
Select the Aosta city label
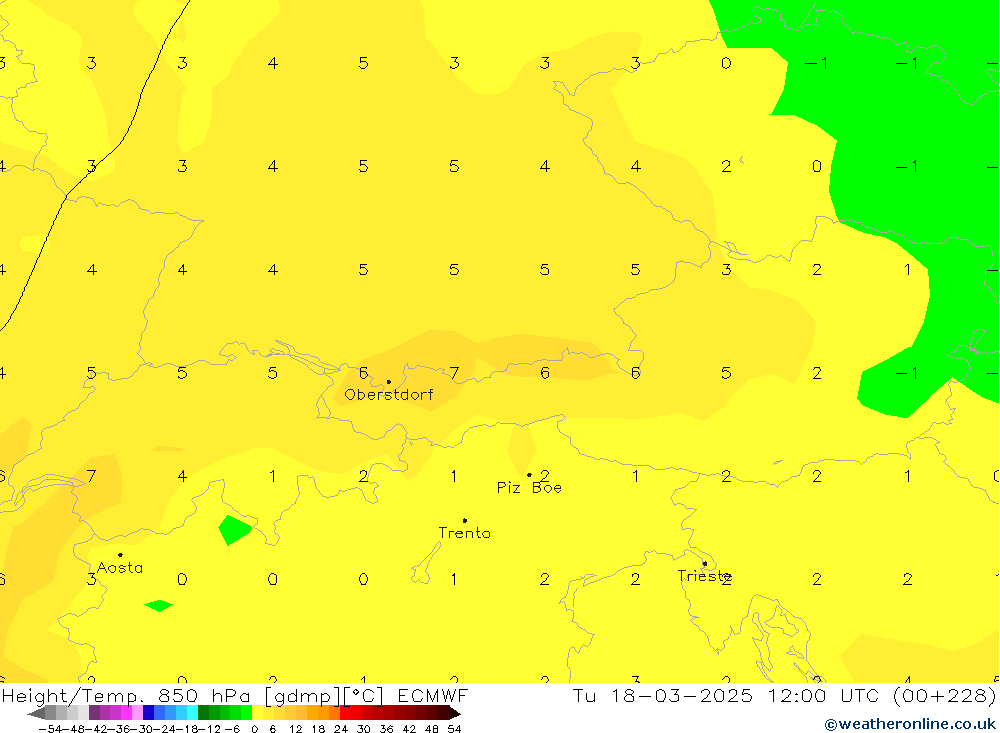pyautogui.click(x=120, y=567)
